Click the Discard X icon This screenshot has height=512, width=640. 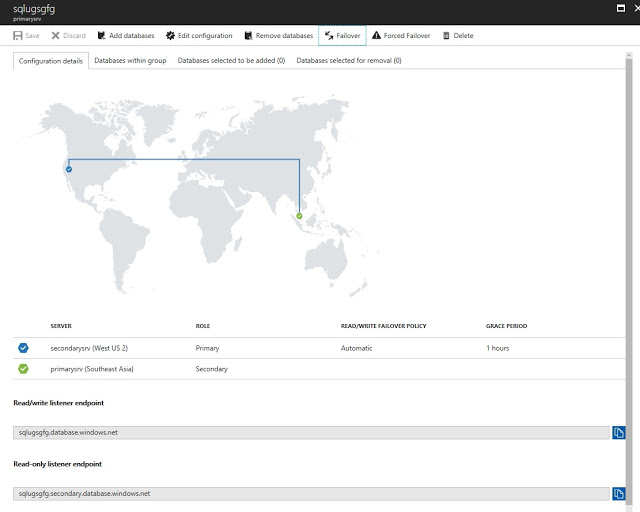56,36
